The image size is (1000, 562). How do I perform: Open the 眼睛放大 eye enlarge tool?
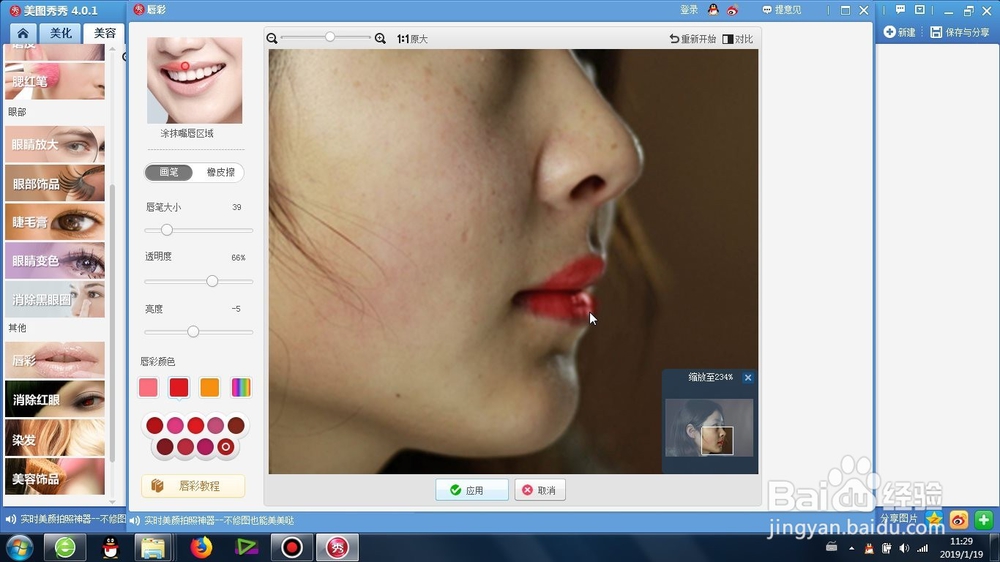tap(55, 144)
